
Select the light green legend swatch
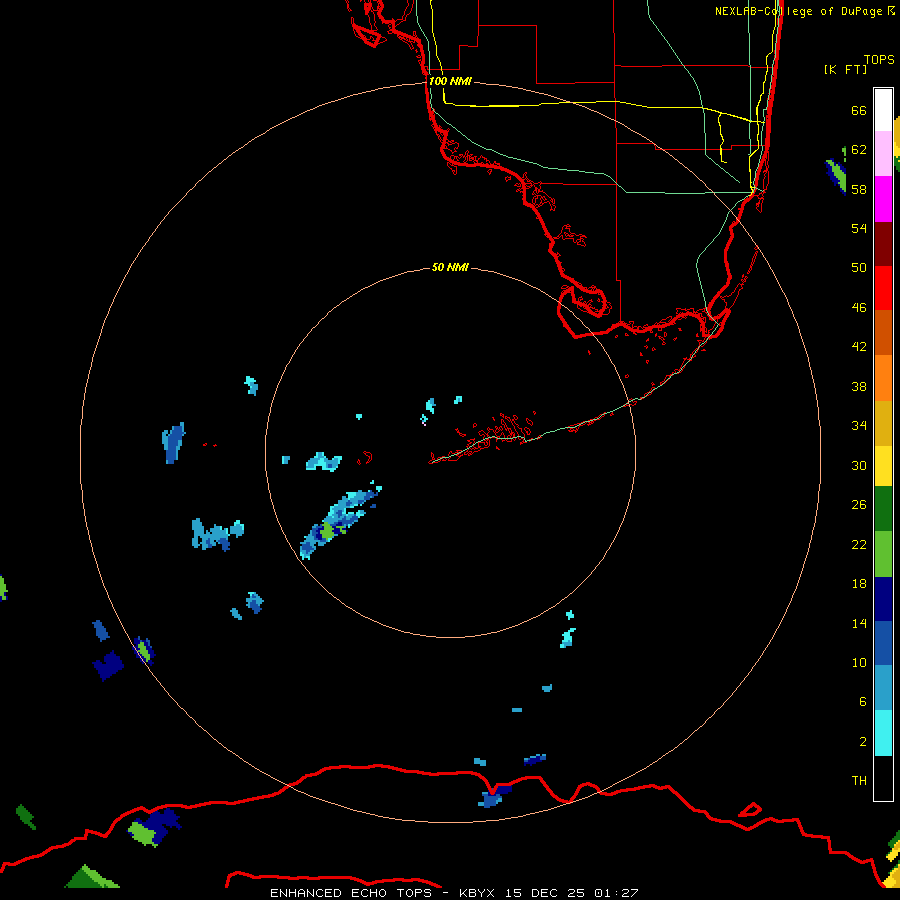click(x=883, y=554)
